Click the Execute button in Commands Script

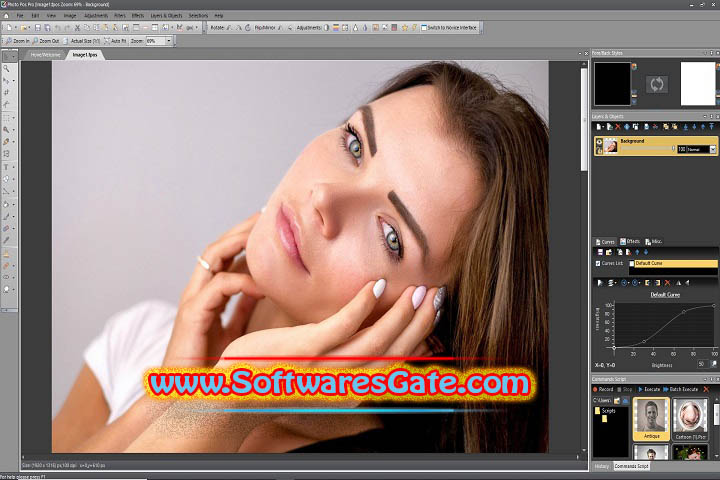649,390
